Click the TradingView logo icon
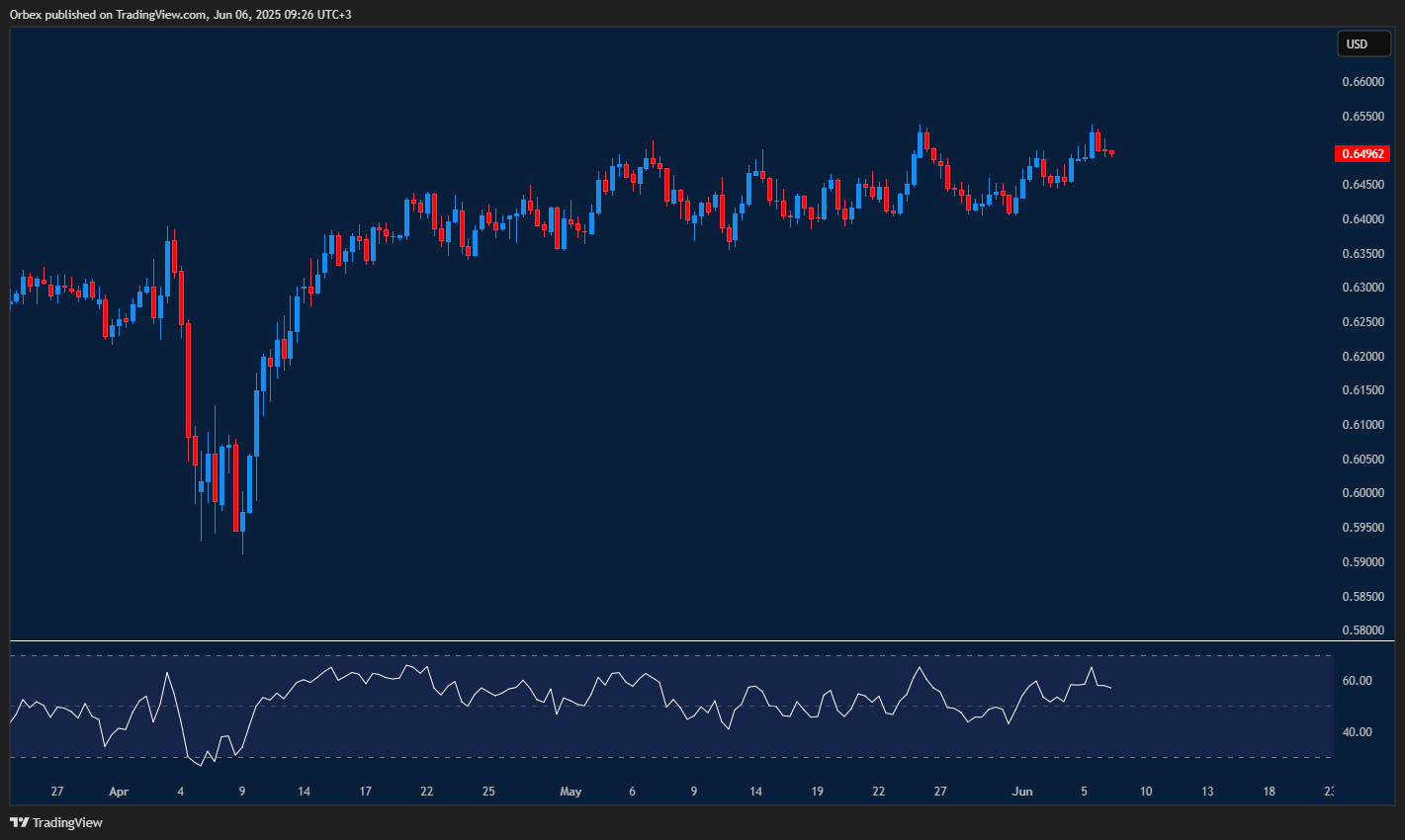This screenshot has height=840, width=1405. 19,822
